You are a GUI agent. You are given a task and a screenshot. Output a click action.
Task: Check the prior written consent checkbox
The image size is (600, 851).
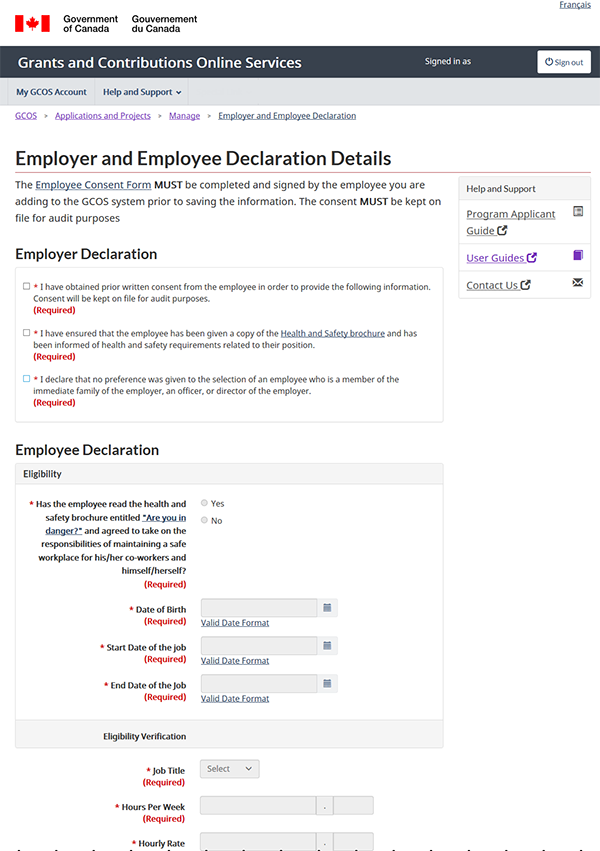(x=26, y=286)
